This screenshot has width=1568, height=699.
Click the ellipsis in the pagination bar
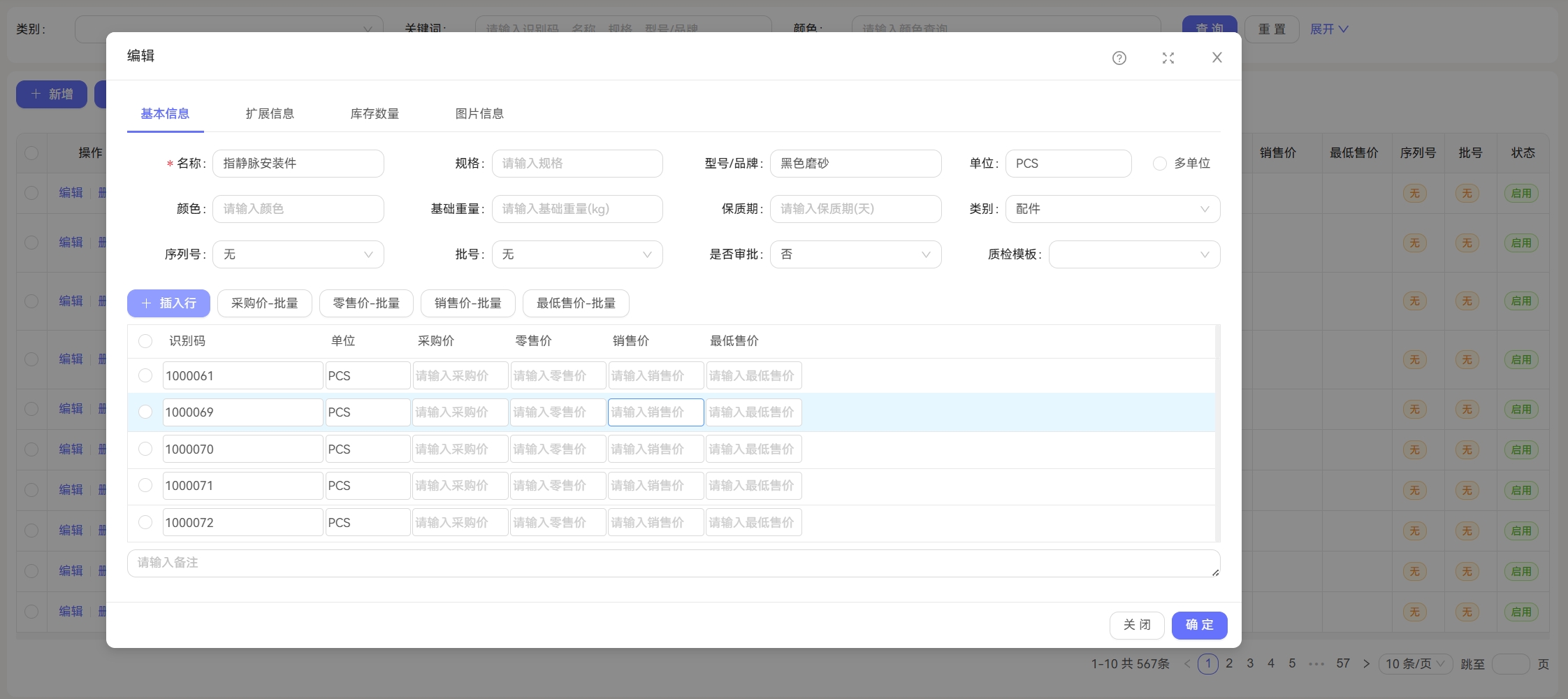point(1316,663)
